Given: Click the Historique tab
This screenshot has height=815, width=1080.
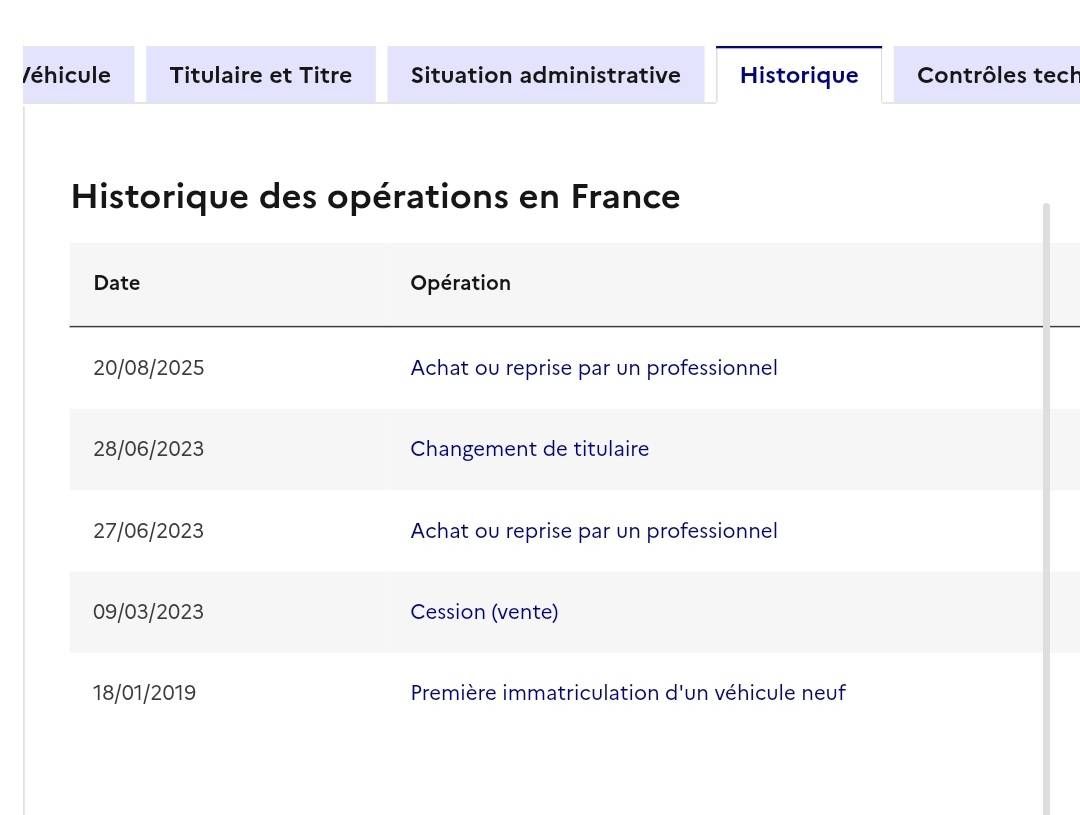Looking at the screenshot, I should point(799,74).
